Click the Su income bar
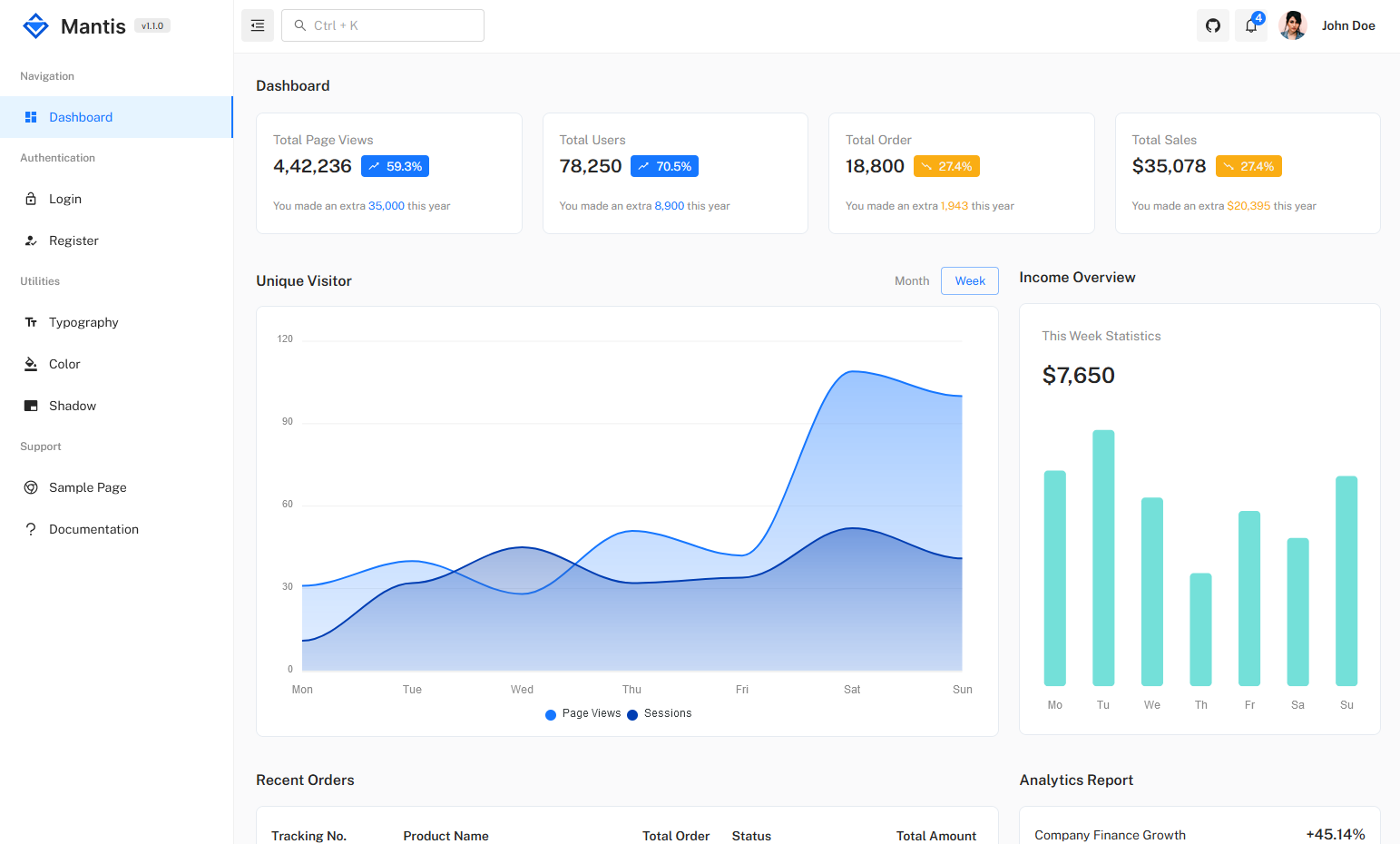The width and height of the screenshot is (1400, 844). (x=1346, y=581)
